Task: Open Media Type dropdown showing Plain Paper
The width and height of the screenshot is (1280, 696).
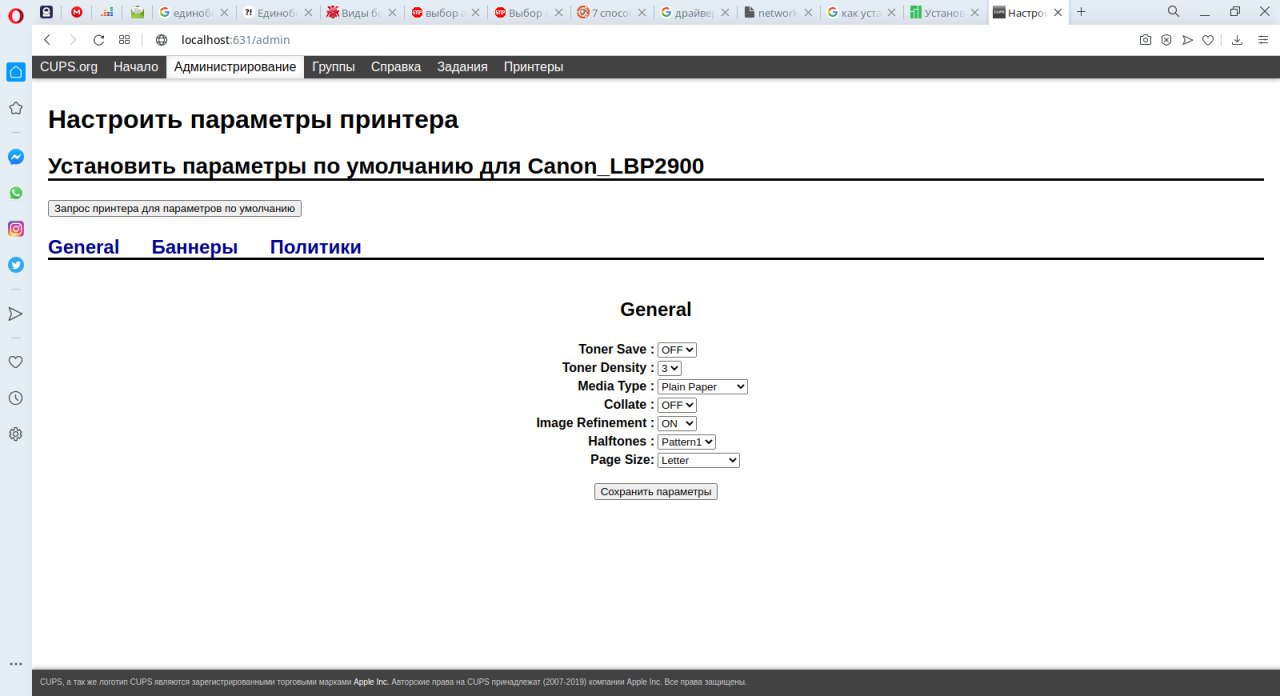Action: pos(702,387)
